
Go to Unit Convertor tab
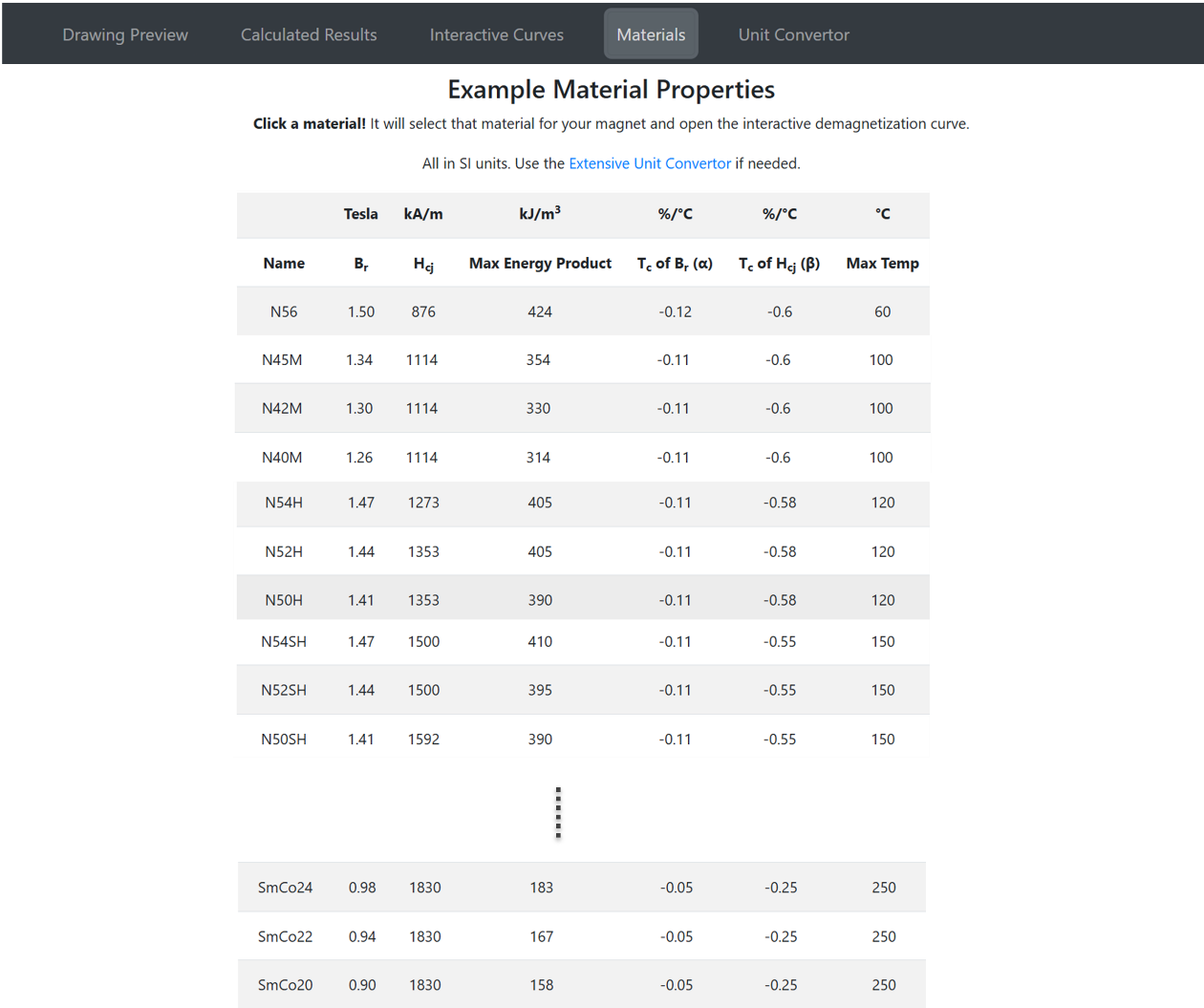(x=793, y=34)
